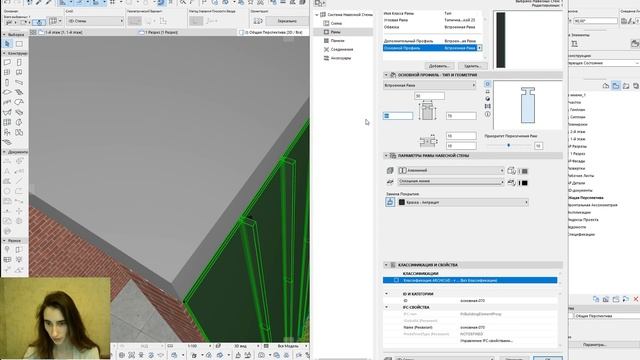
Task: Click the highlighted frame depth input field
Action: pos(398,116)
